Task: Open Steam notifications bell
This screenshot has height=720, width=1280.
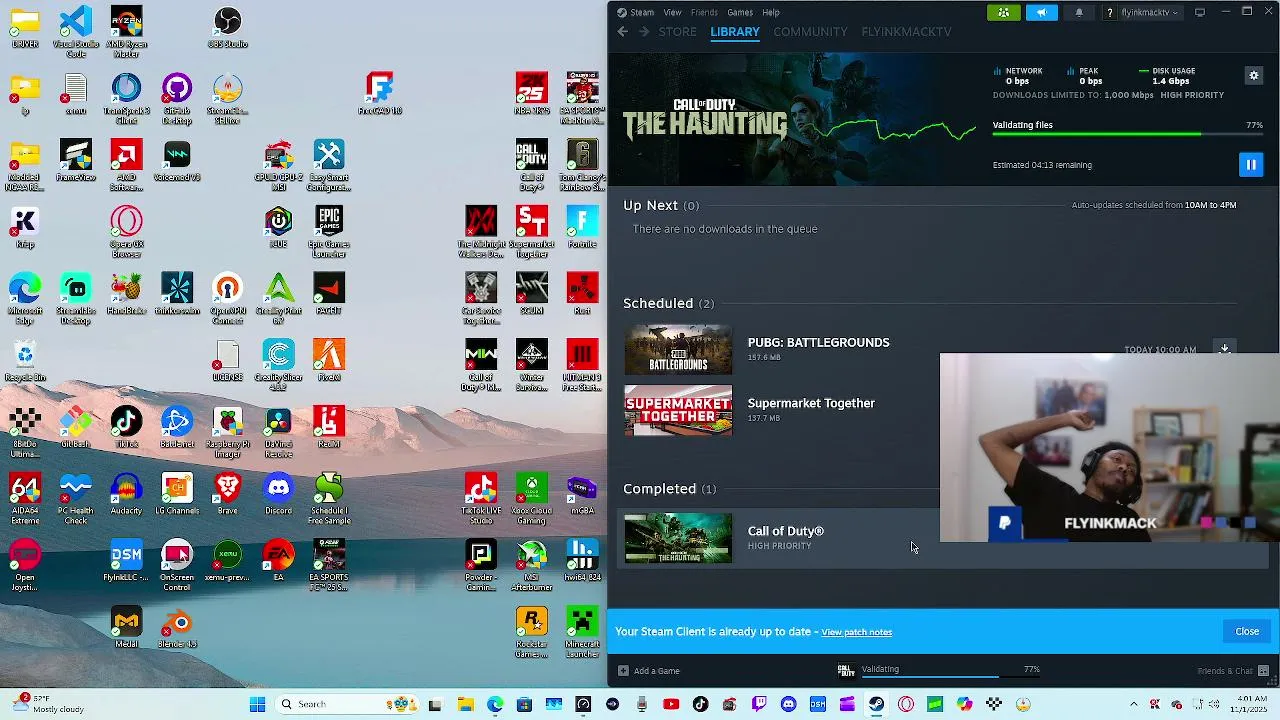Action: 1079,12
